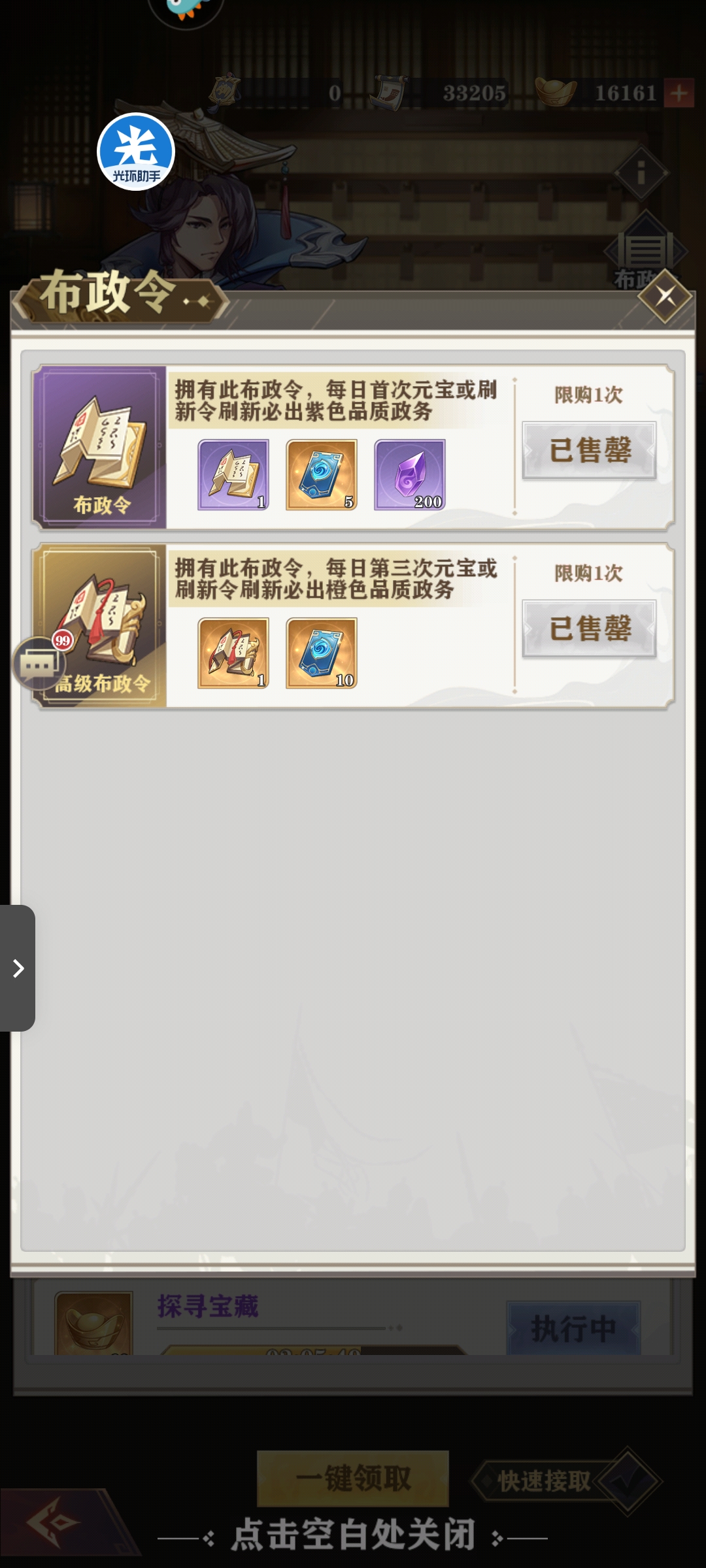Tap the golden 高级布政令 item card
Image resolution: width=706 pixels, height=1568 pixels.
pos(100,626)
